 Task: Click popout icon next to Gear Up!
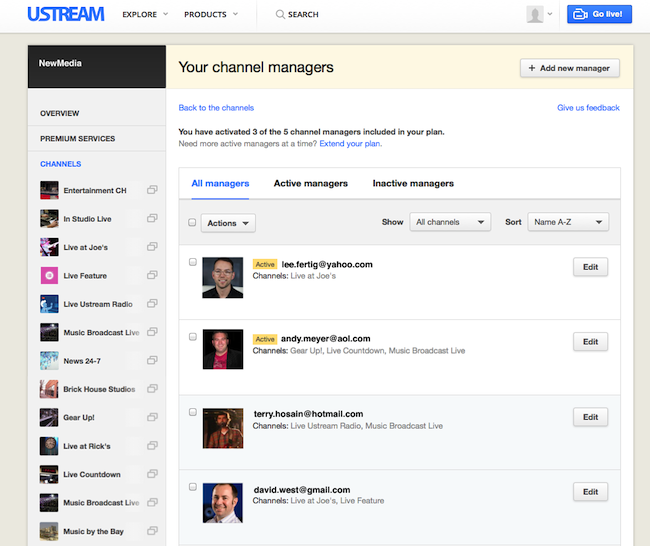pos(152,417)
